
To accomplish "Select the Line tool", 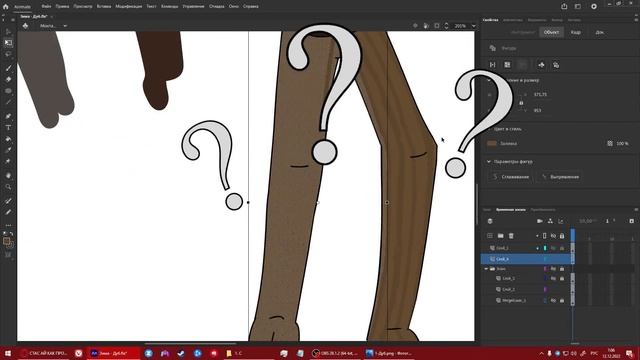I will (8, 102).
